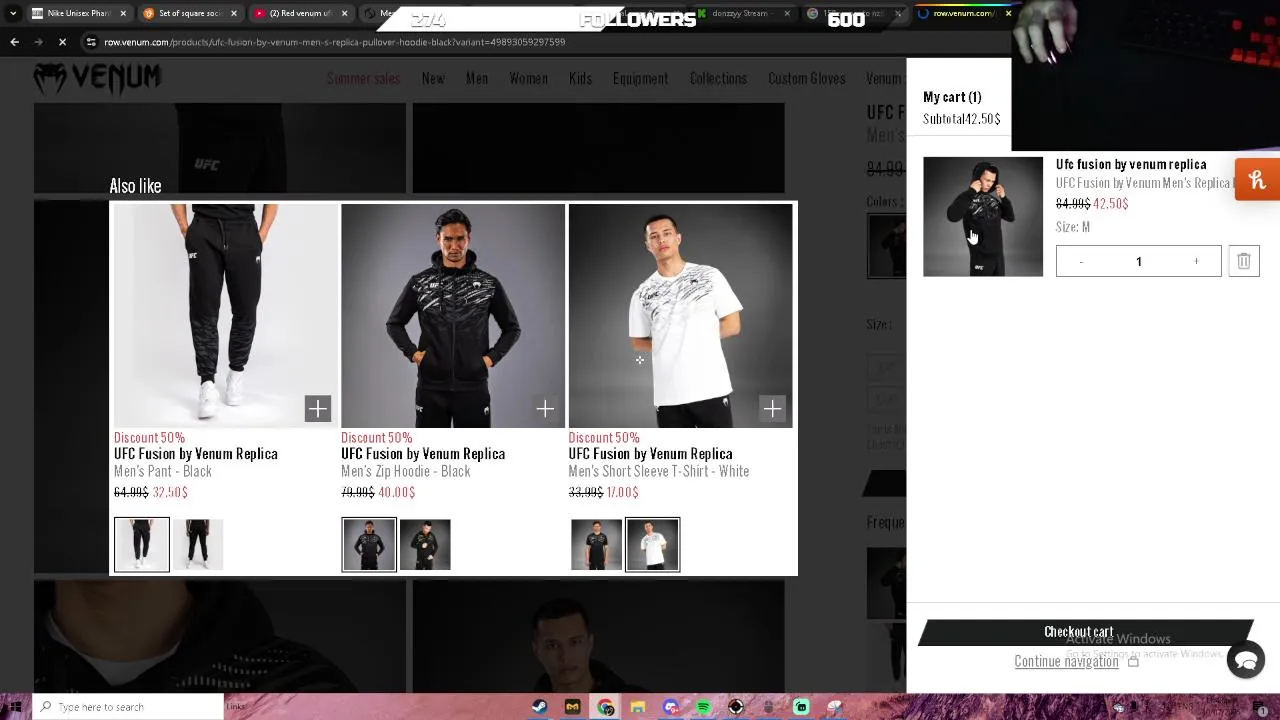
Task: Stop page loading with X button
Action: (62, 42)
